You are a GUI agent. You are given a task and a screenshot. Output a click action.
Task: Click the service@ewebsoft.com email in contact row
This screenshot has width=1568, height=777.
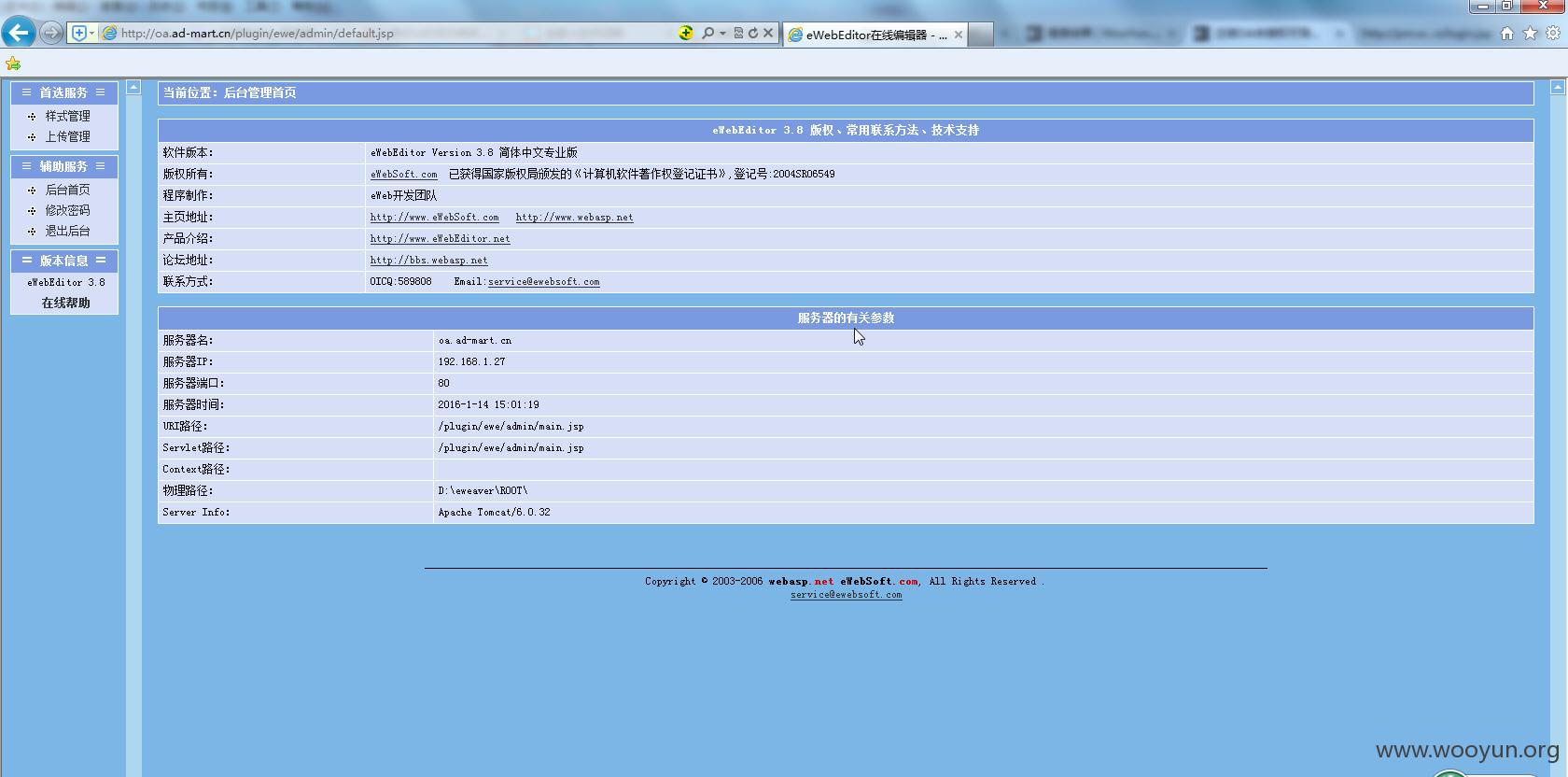(x=543, y=281)
